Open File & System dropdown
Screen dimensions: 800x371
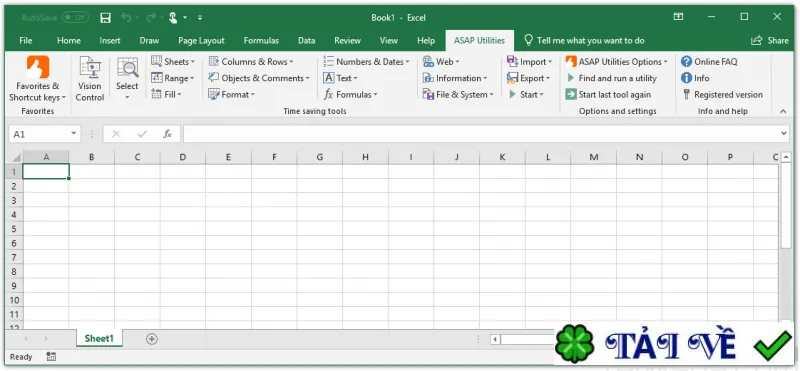point(458,94)
